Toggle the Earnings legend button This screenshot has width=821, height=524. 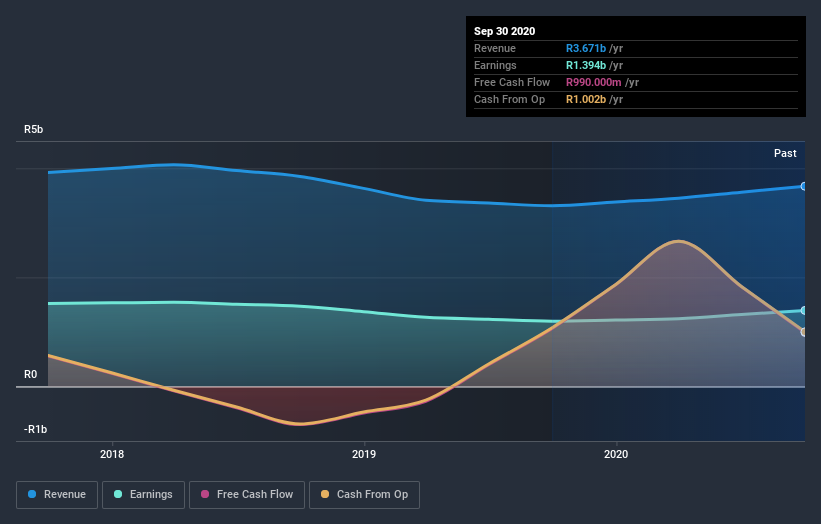click(143, 495)
